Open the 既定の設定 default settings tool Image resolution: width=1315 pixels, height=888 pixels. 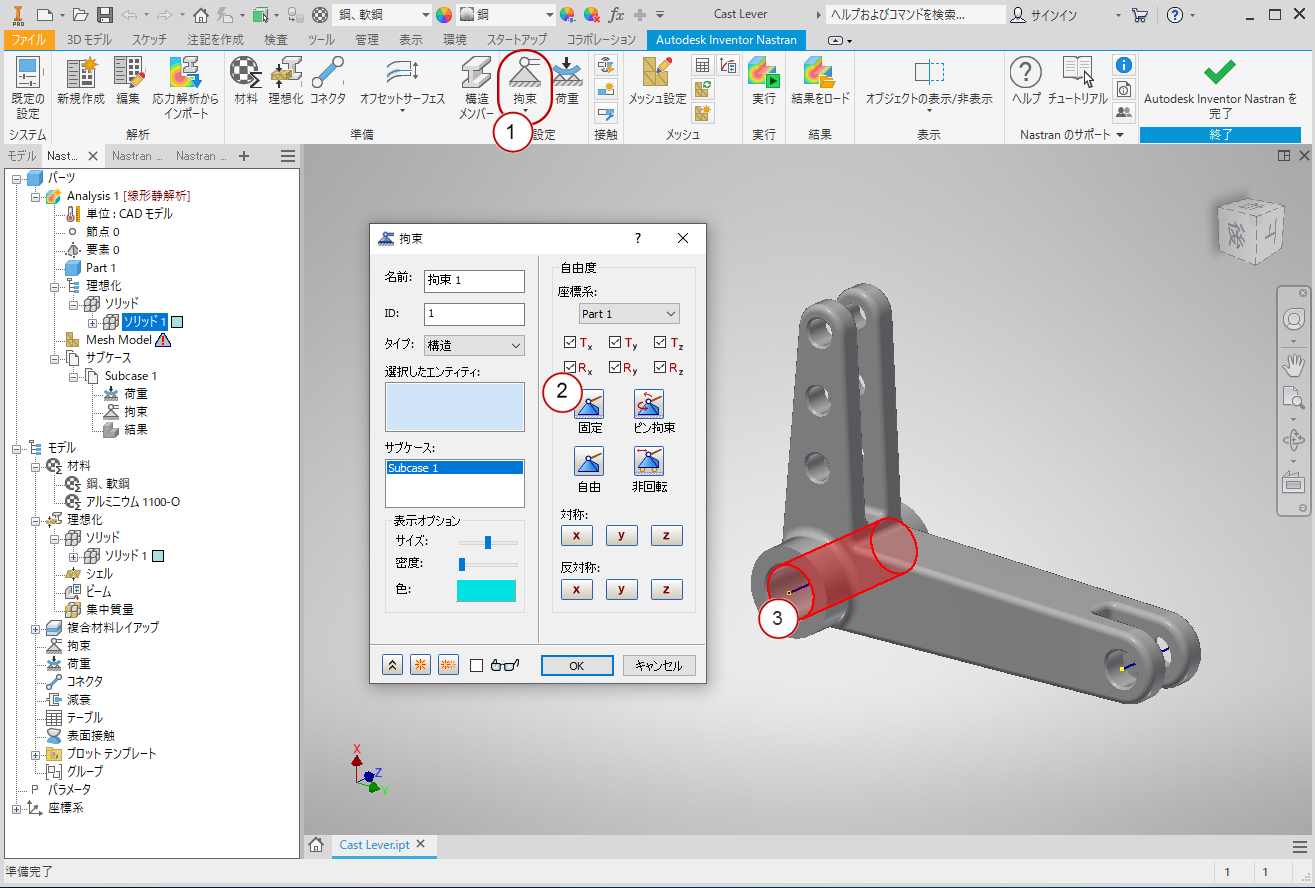pos(27,88)
